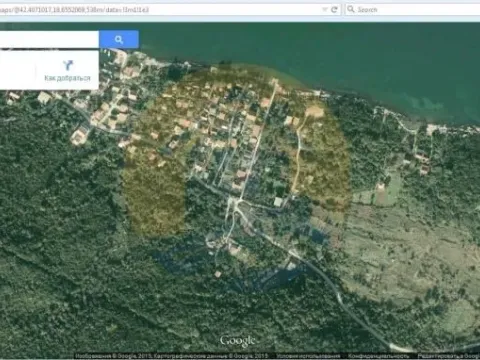Screen dimensions: 480x360
Task: Click the browser address bar URL
Action: [x=74, y=10]
